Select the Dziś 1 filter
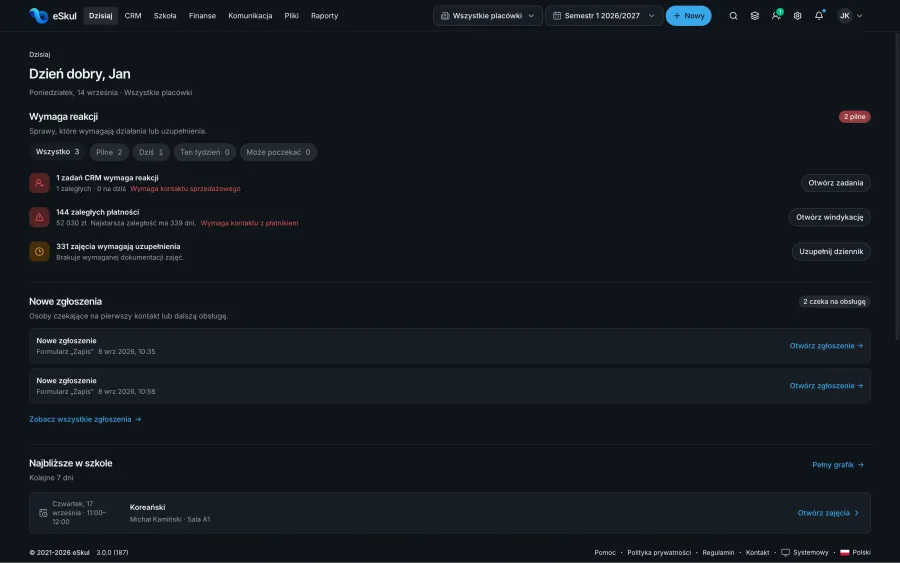This screenshot has width=900, height=563. (x=151, y=152)
